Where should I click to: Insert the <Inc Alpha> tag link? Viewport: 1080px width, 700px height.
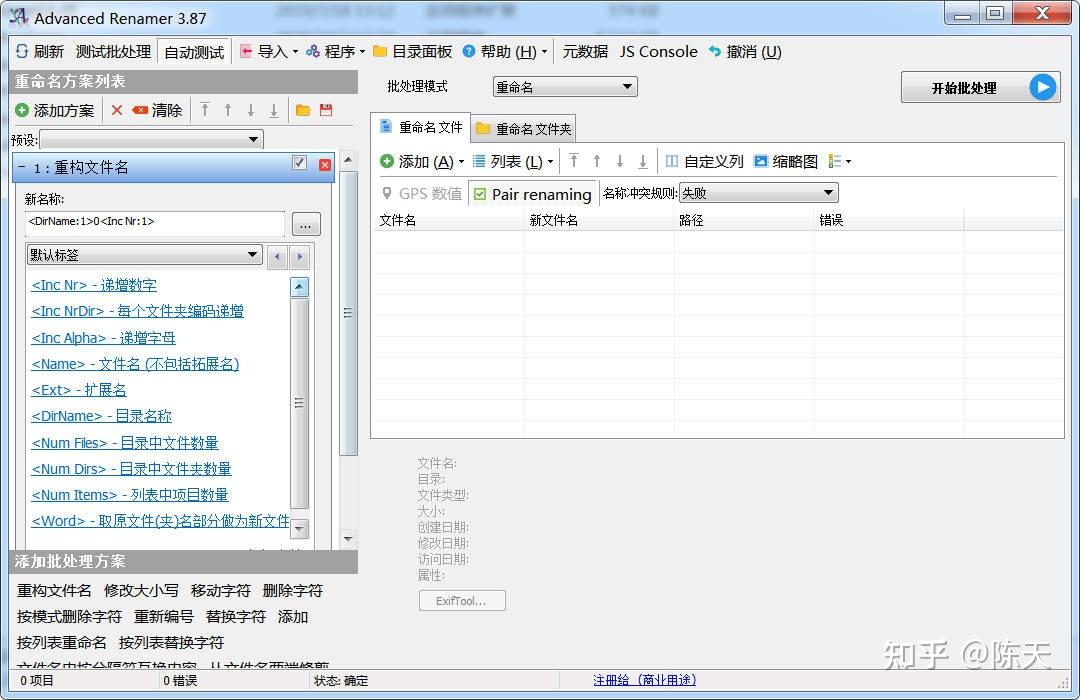tap(103, 338)
